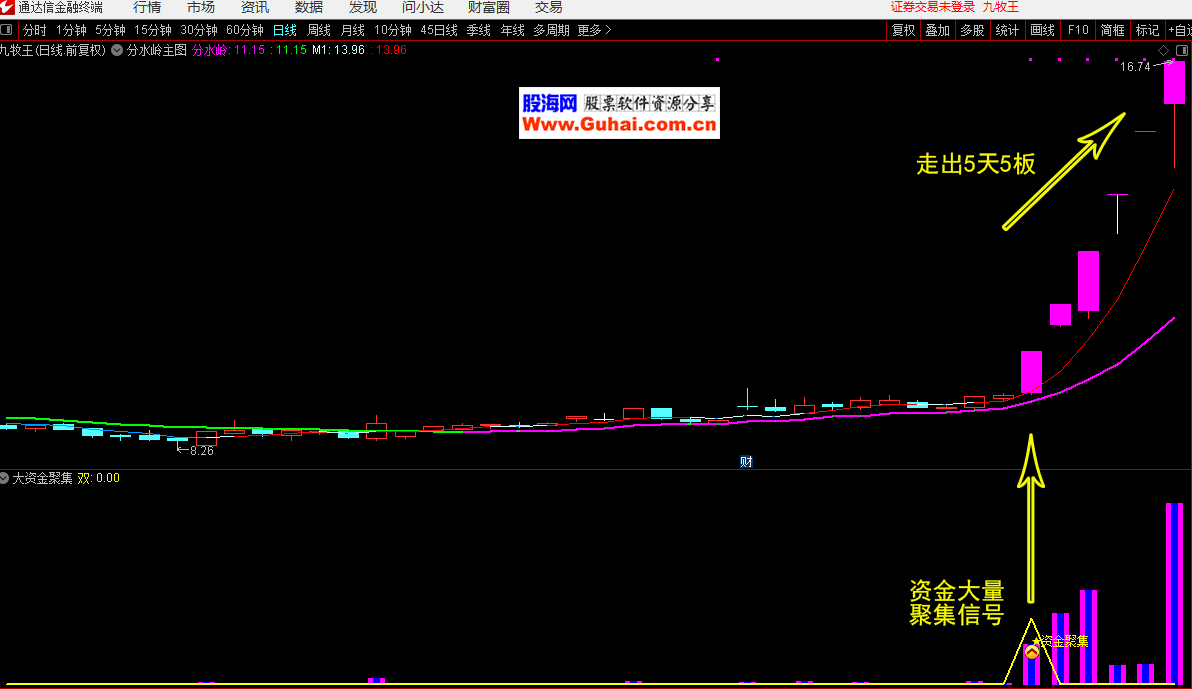Click the 复权 toolbar button

coord(903,30)
